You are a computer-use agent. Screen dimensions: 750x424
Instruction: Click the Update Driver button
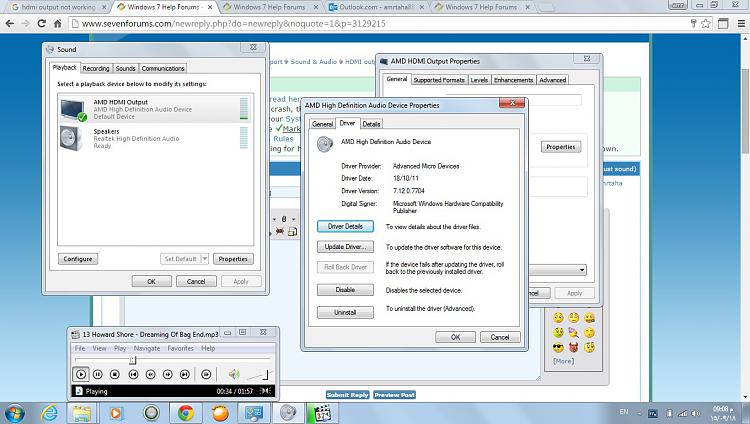[345, 247]
